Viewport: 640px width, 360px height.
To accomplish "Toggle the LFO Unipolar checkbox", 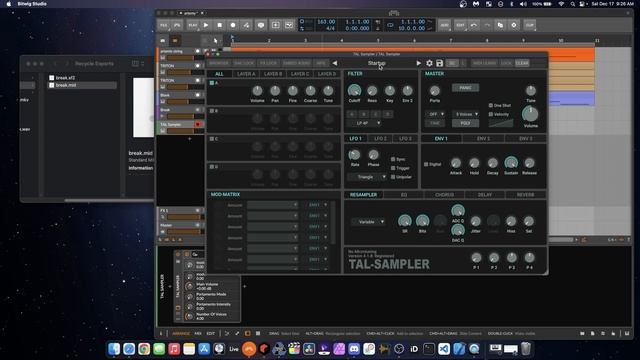I will 393,177.
